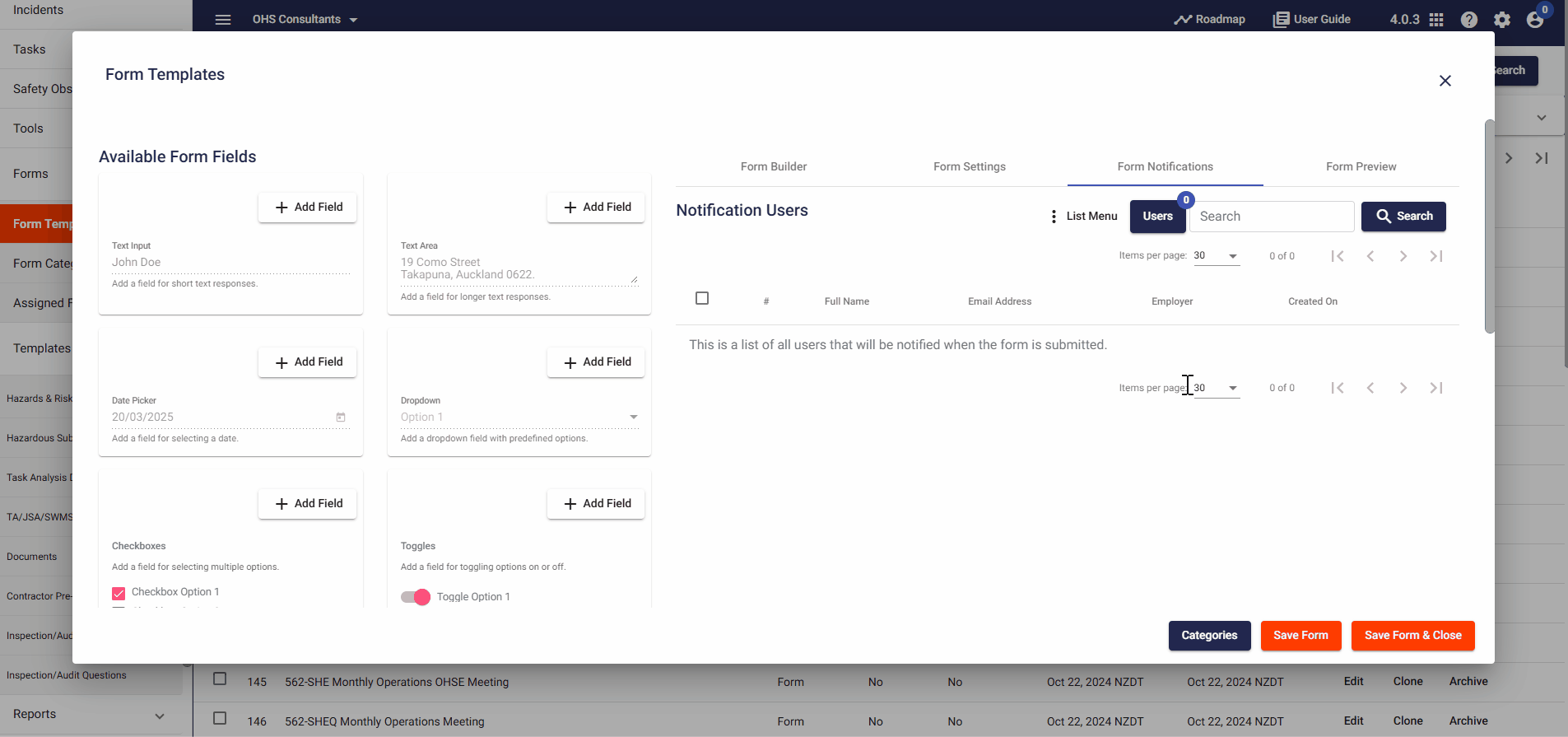
Task: Edit the 562-SHEQ Monthly Operations Meeting row
Action: 1354,721
